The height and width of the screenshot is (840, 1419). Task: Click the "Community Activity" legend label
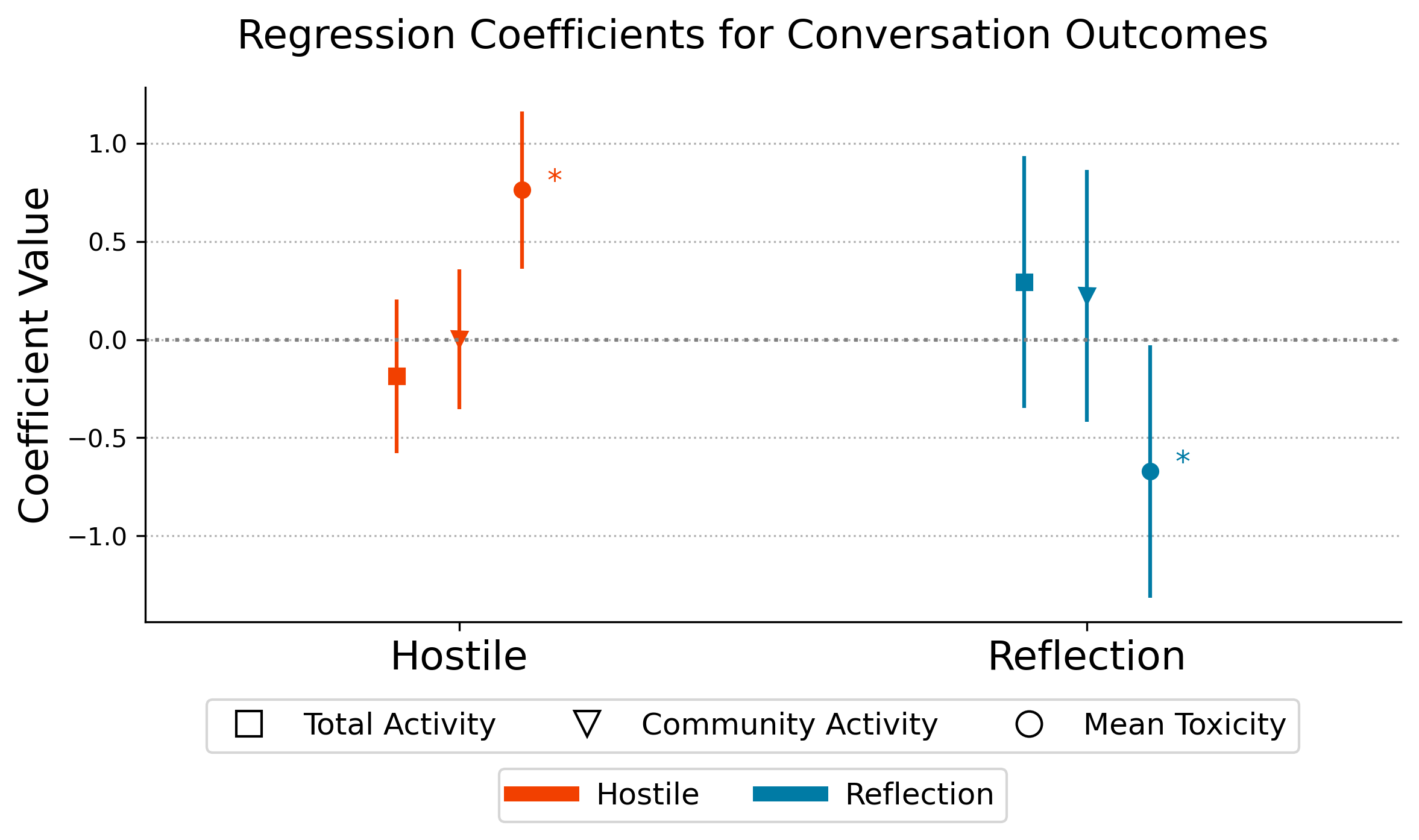point(789,724)
